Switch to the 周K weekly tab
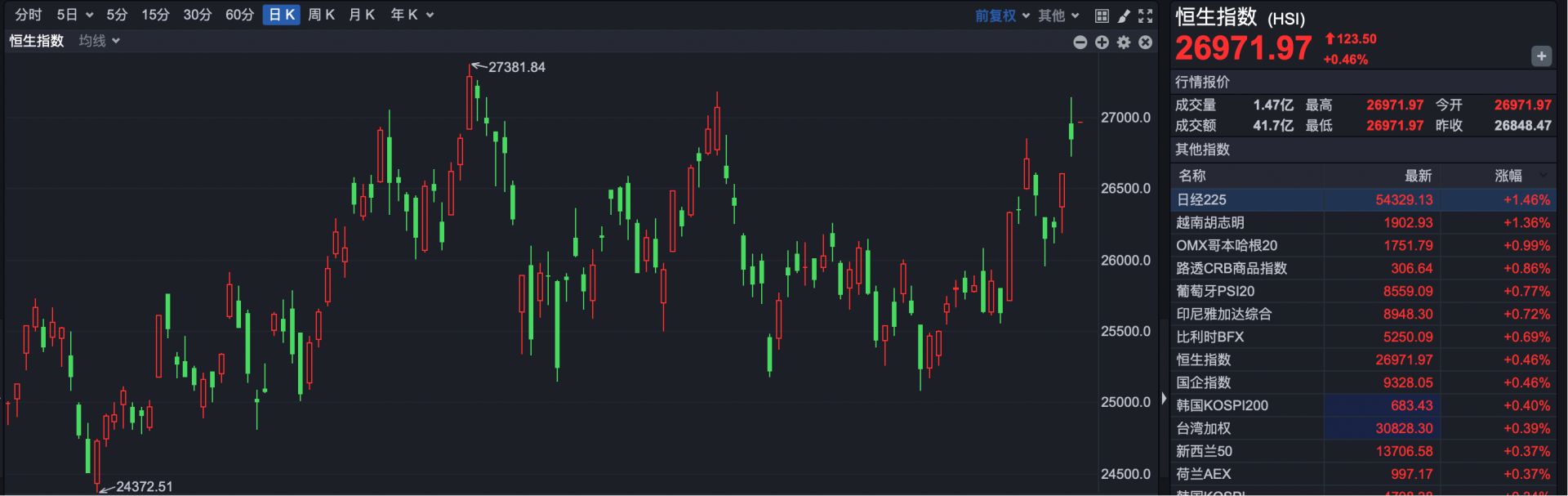The height and width of the screenshot is (496, 1568). pyautogui.click(x=321, y=15)
